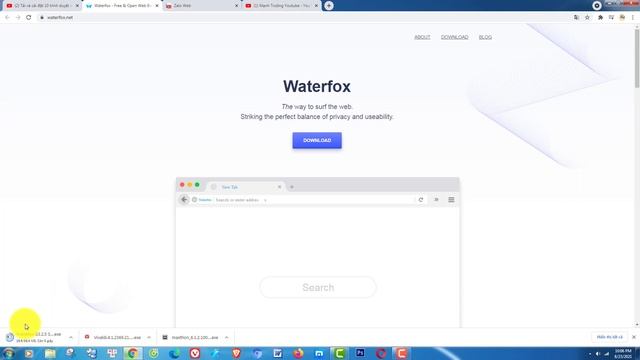
Task: Open the DOWNLOAD link in page header
Action: click(x=454, y=37)
